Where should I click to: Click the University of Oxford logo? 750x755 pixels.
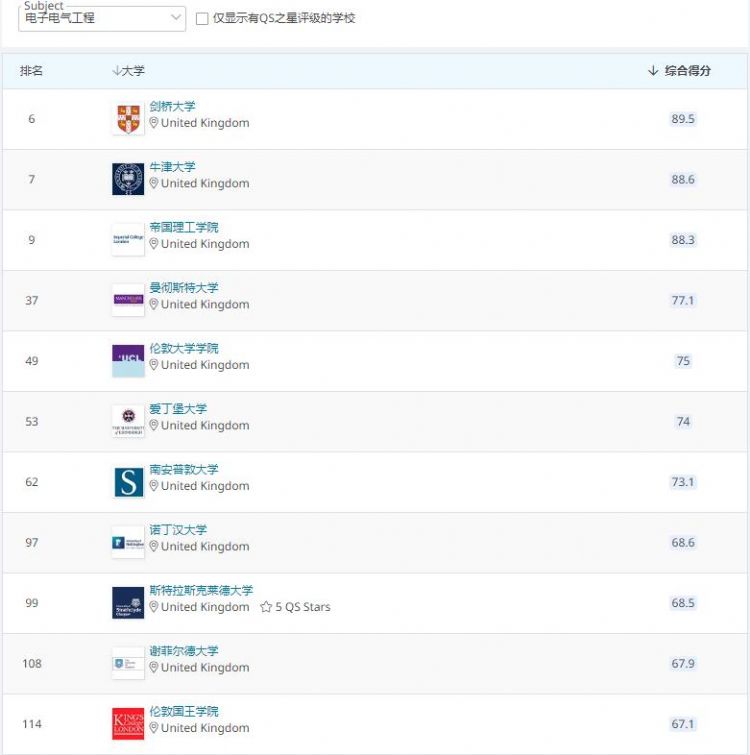coord(128,179)
